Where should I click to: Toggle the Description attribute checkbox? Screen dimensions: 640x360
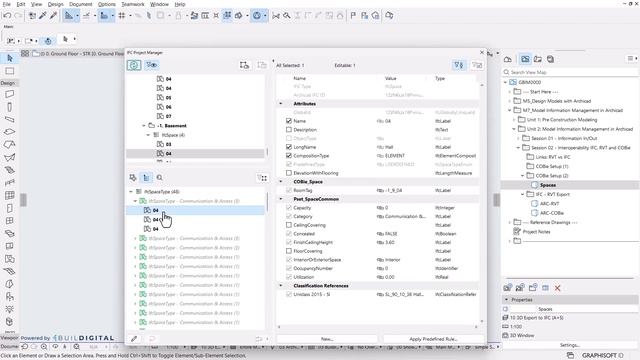[x=289, y=129]
